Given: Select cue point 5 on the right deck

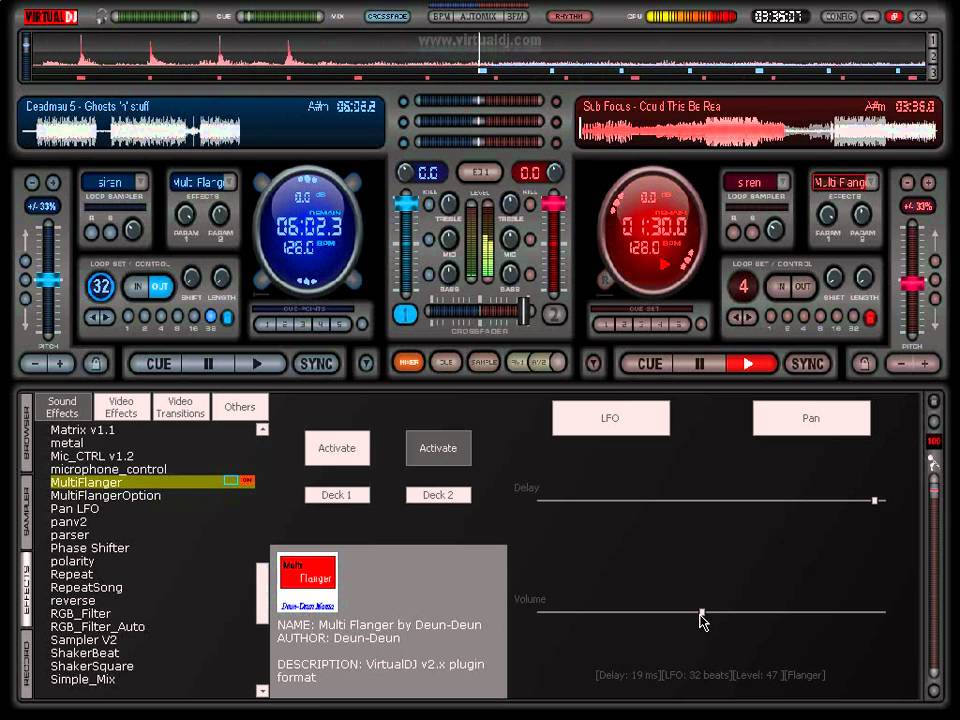Looking at the screenshot, I should tap(678, 324).
